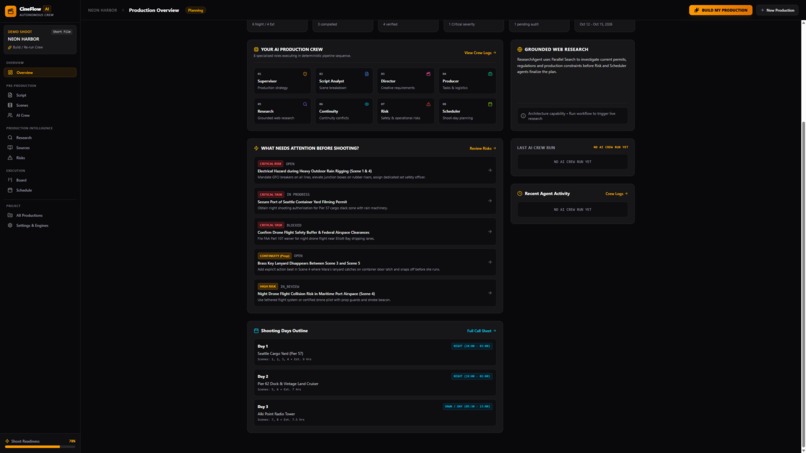This screenshot has height=453, width=806.
Task: Click the Build My Production button
Action: (x=720, y=10)
